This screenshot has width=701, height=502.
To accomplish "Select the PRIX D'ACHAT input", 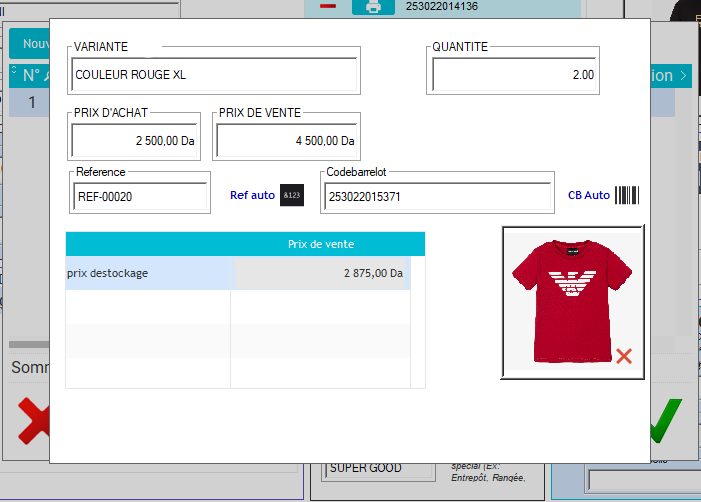I will 135,141.
